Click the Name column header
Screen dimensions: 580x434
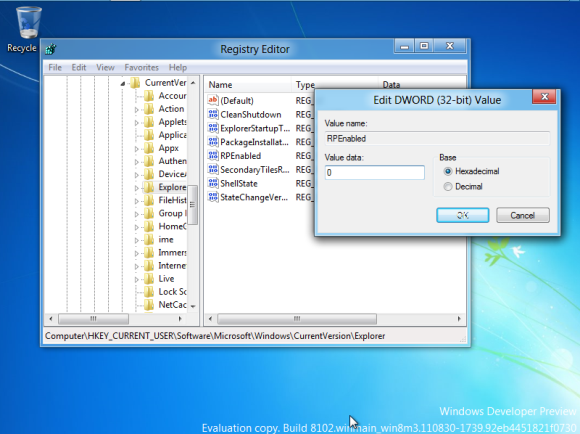click(248, 85)
